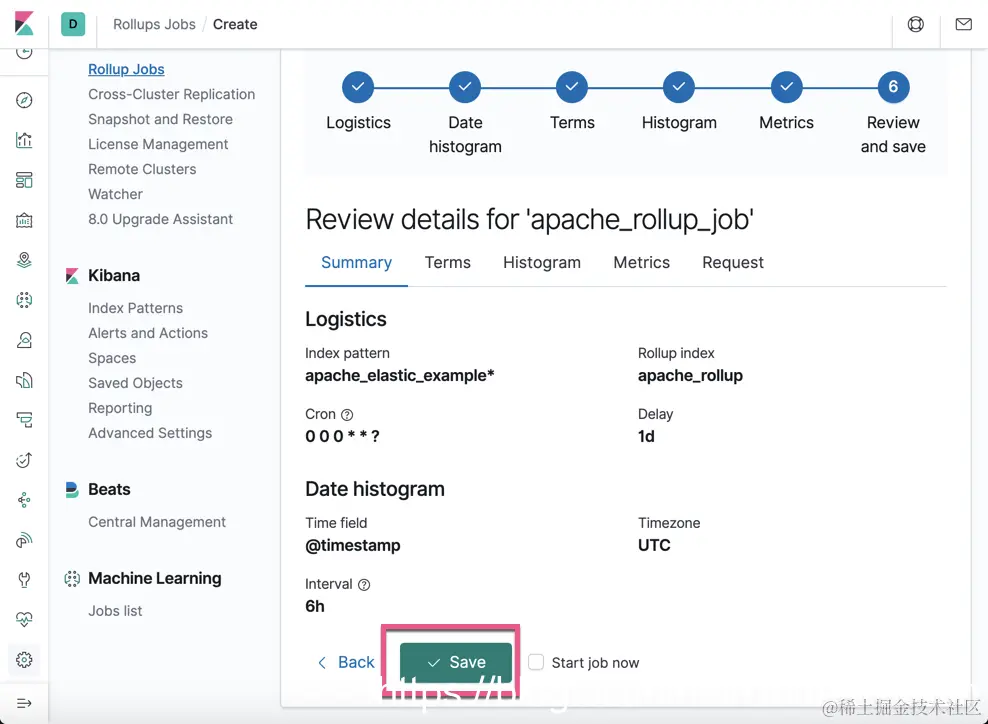Open License Management
The image size is (988, 724).
pos(158,144)
